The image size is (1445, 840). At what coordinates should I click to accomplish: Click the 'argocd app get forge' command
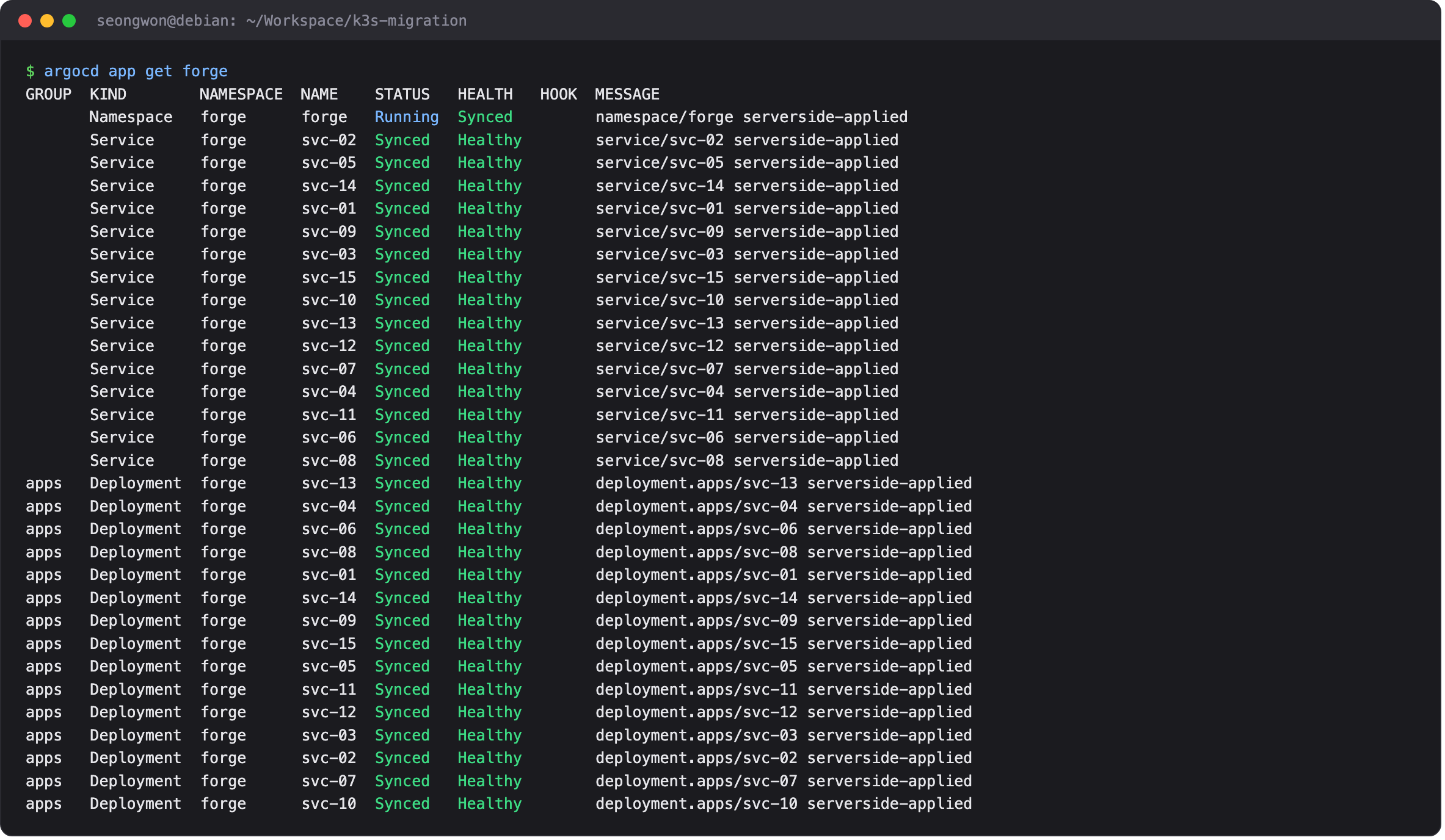(136, 71)
